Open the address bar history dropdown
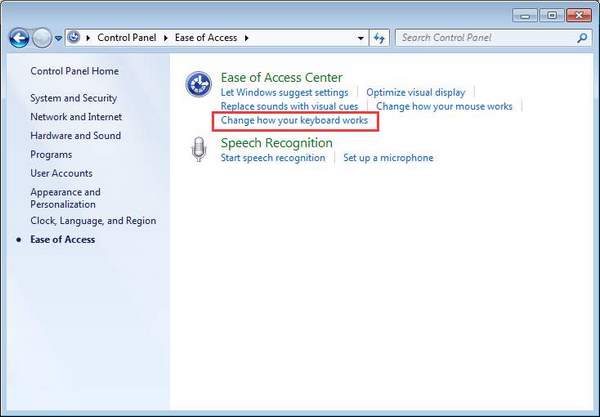Screen dimensions: 600x417 pyautogui.click(x=360, y=38)
